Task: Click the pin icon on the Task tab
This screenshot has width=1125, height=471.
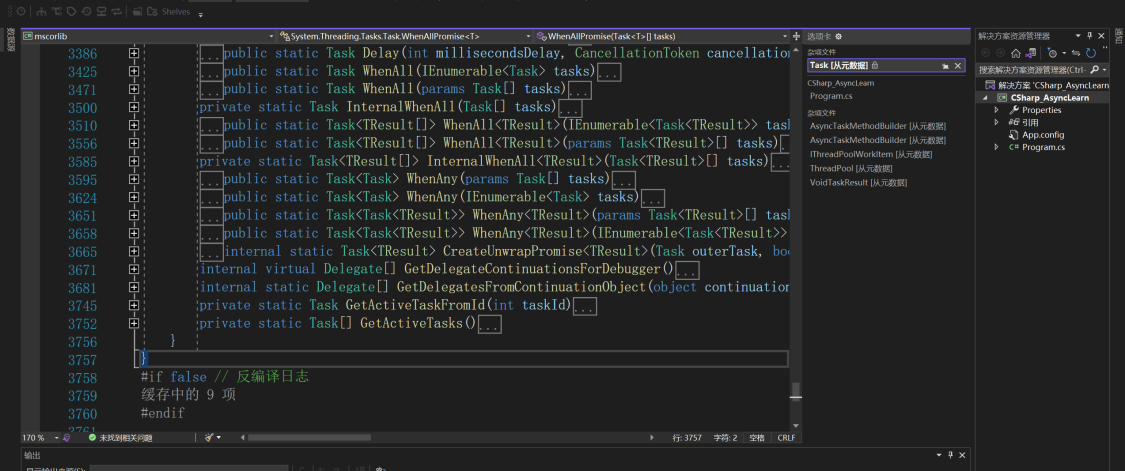Action: coord(946,66)
